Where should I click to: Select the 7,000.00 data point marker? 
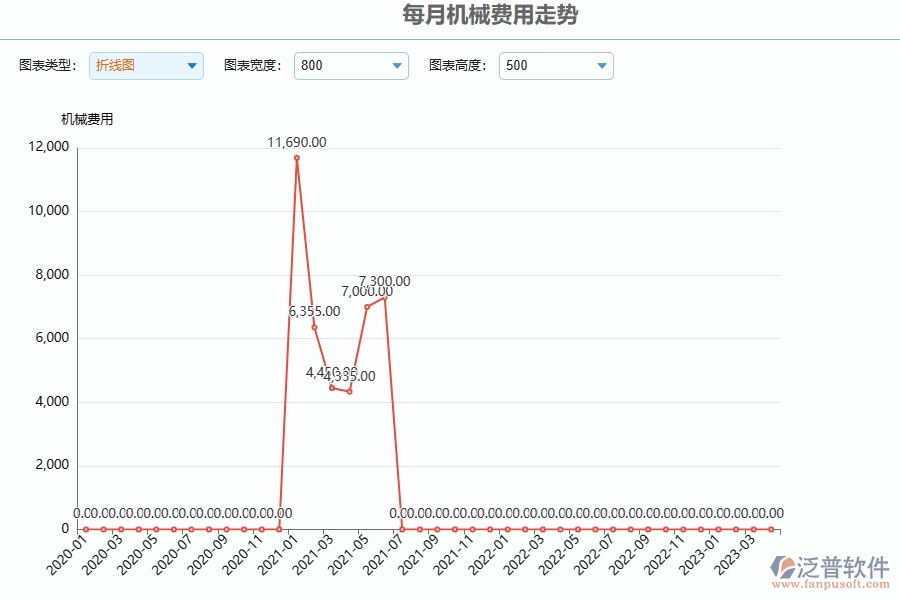367,307
